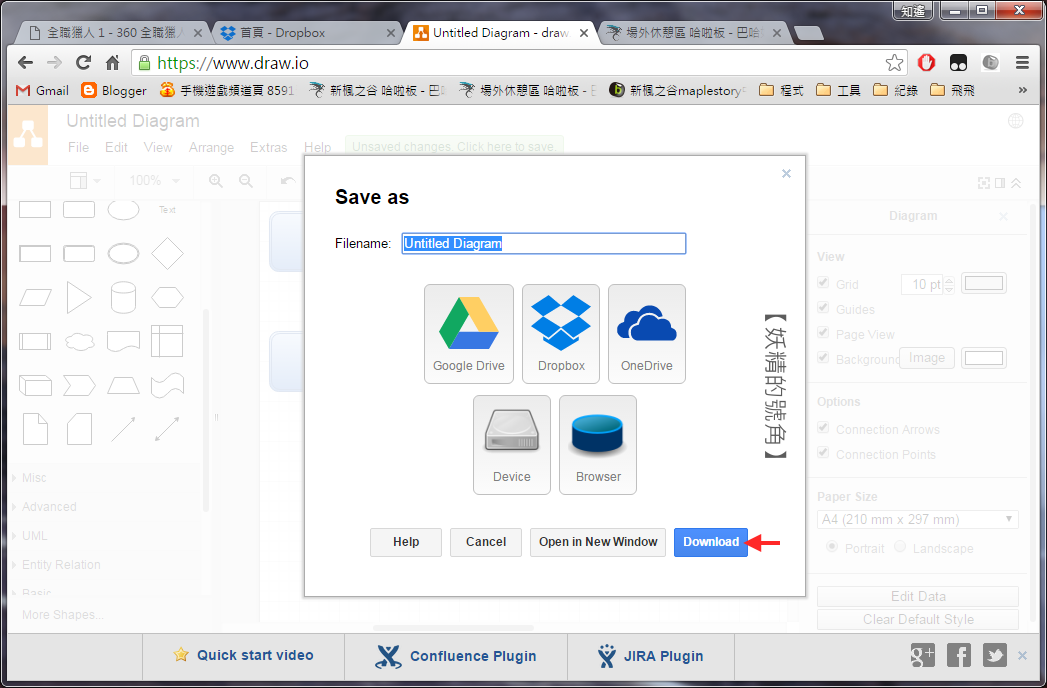Focus the Filename input field

pyautogui.click(x=544, y=243)
